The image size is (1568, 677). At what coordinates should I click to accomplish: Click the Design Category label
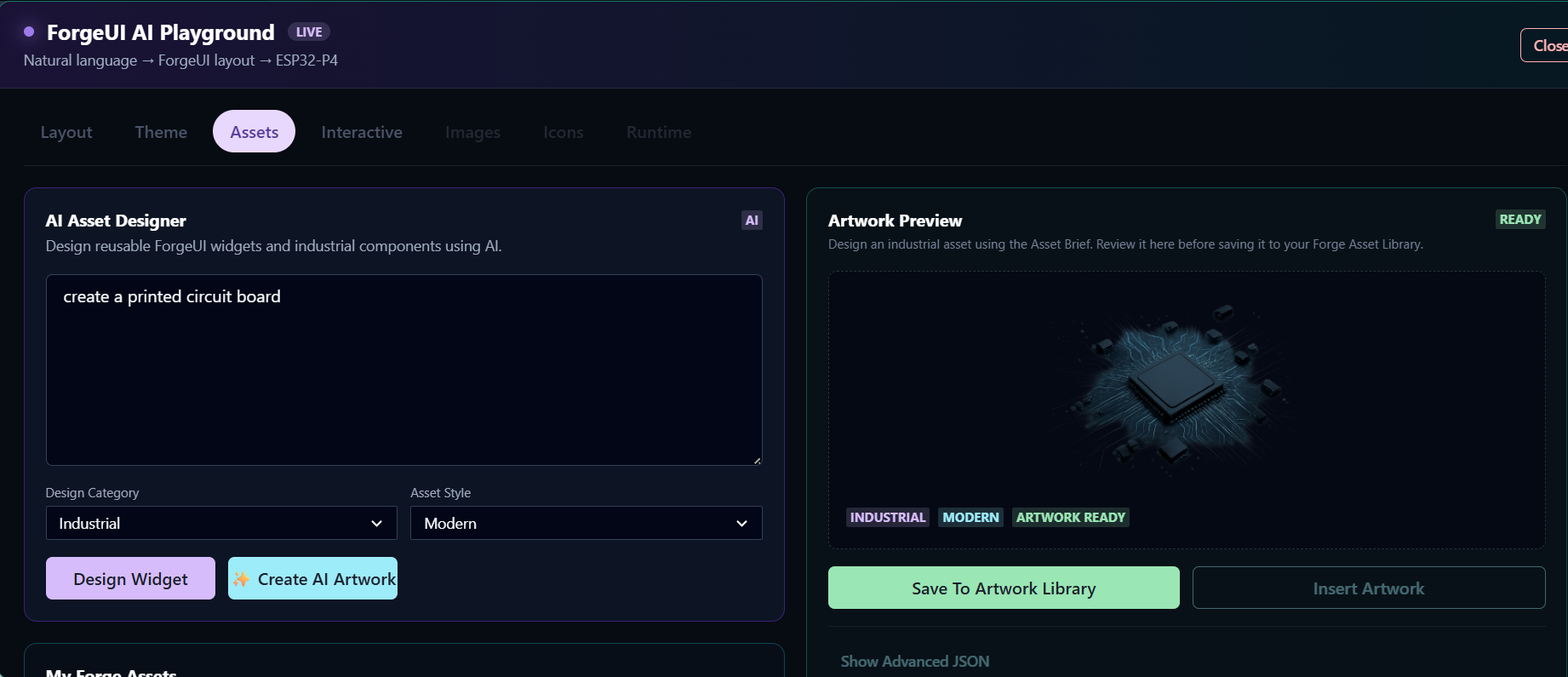[92, 493]
